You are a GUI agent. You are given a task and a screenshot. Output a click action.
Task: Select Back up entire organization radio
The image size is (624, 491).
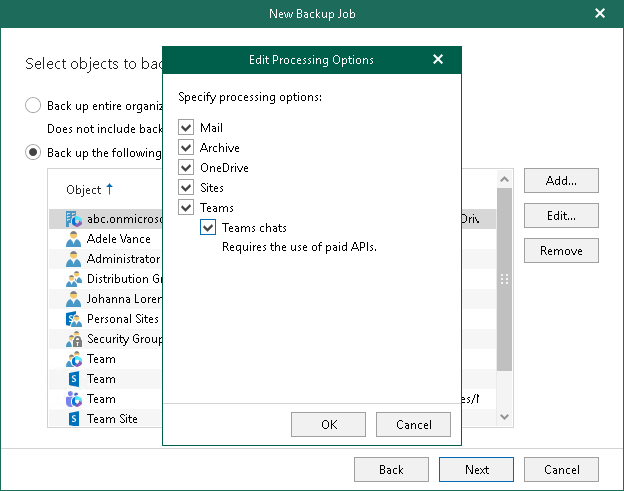coord(33,106)
